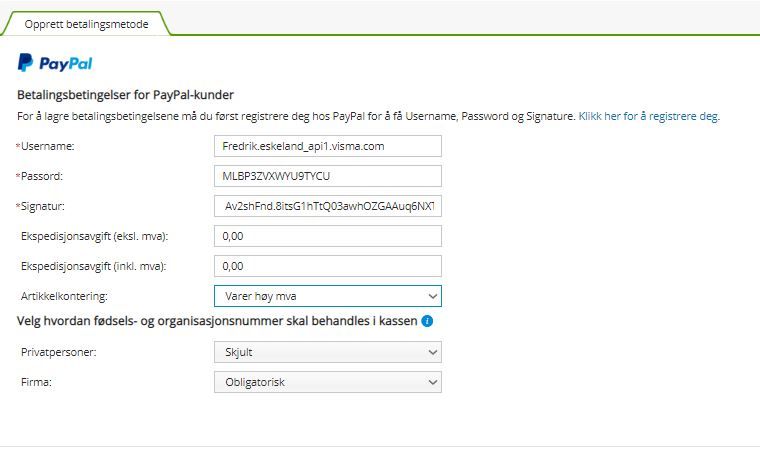
Task: Open the Artikkelkontering dropdown
Action: point(328,296)
